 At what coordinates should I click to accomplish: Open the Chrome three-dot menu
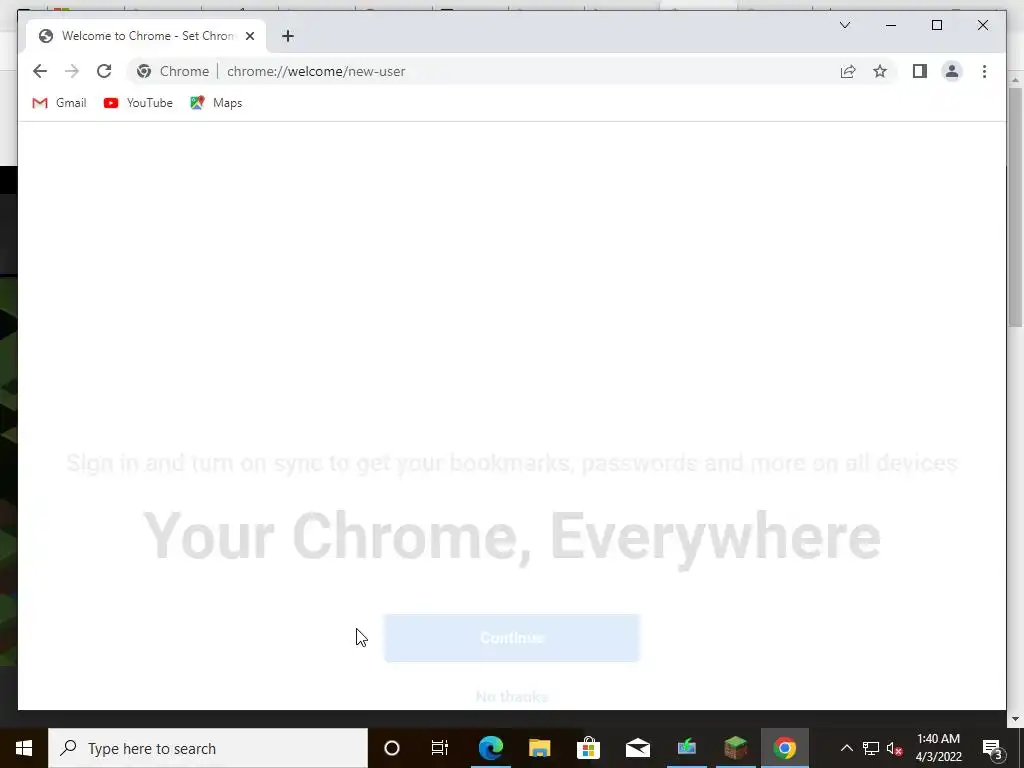click(984, 71)
